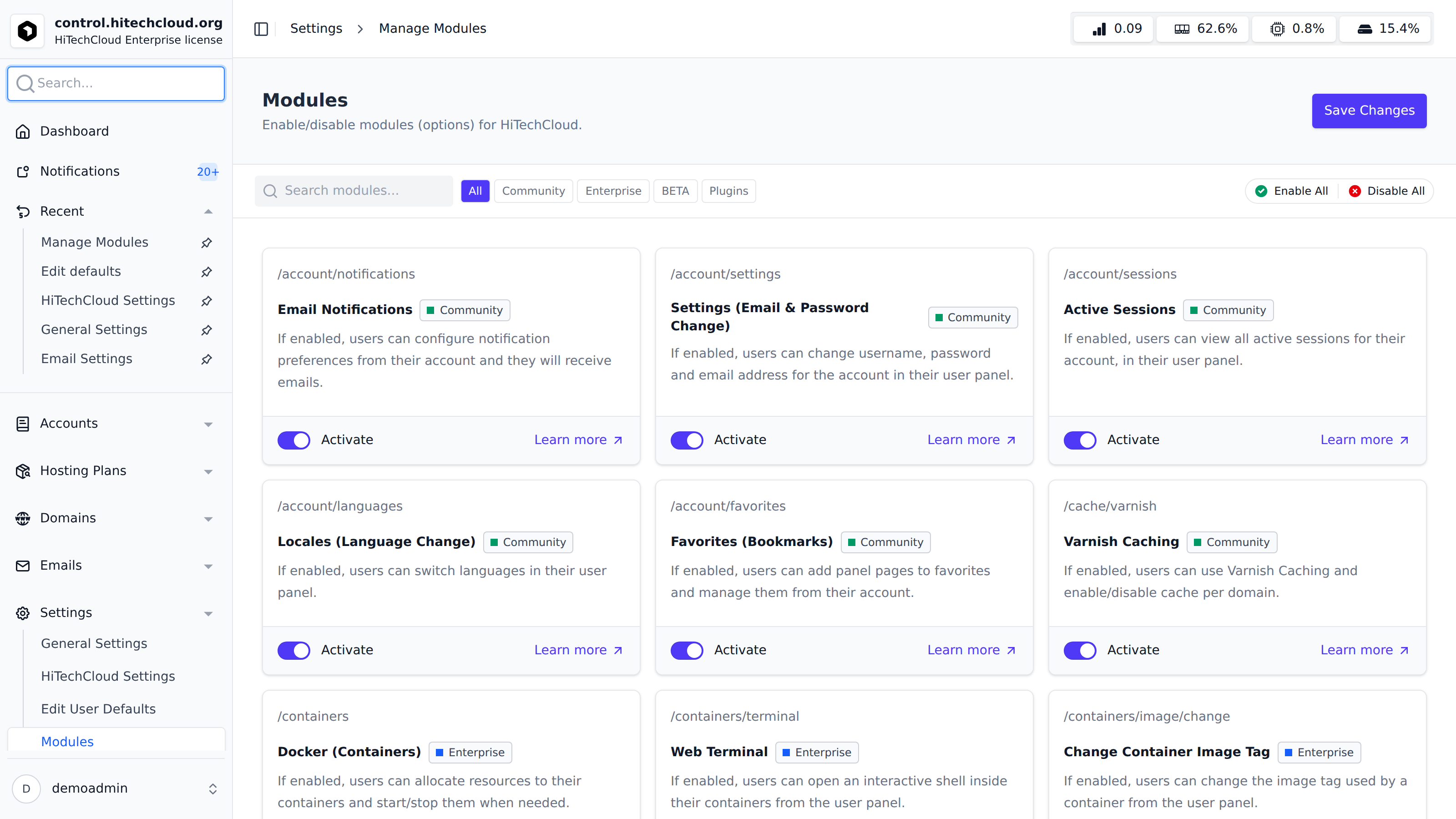Focus the Search modules input field
1456x819 pixels.
click(354, 191)
